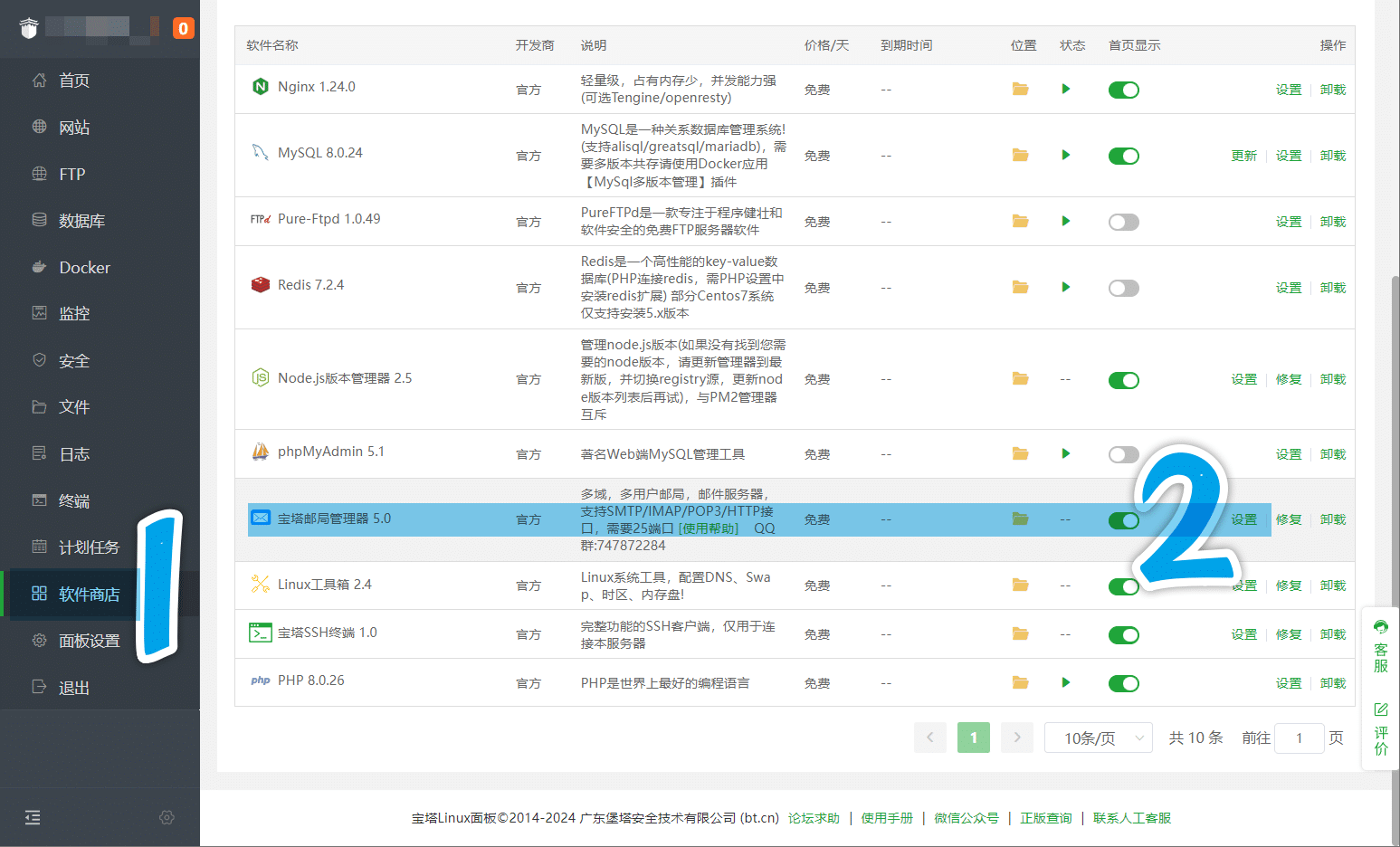Click 修复 for Node.js版本管理器
This screenshot has height=847, width=1400.
(1289, 379)
